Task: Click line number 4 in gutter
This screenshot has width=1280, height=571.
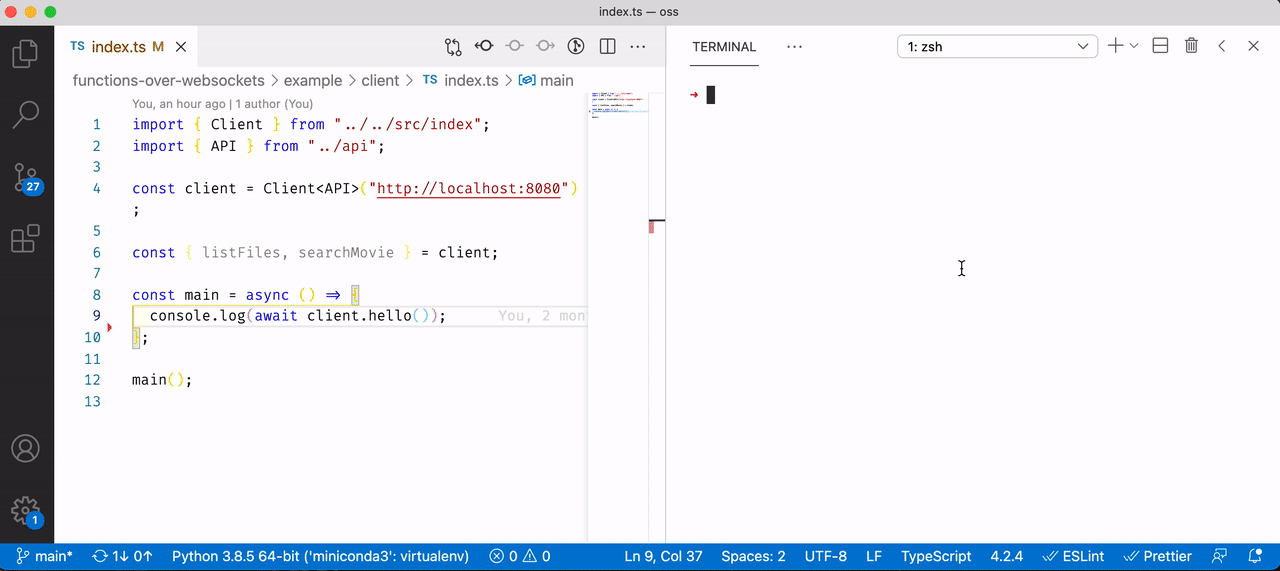Action: [x=97, y=188]
